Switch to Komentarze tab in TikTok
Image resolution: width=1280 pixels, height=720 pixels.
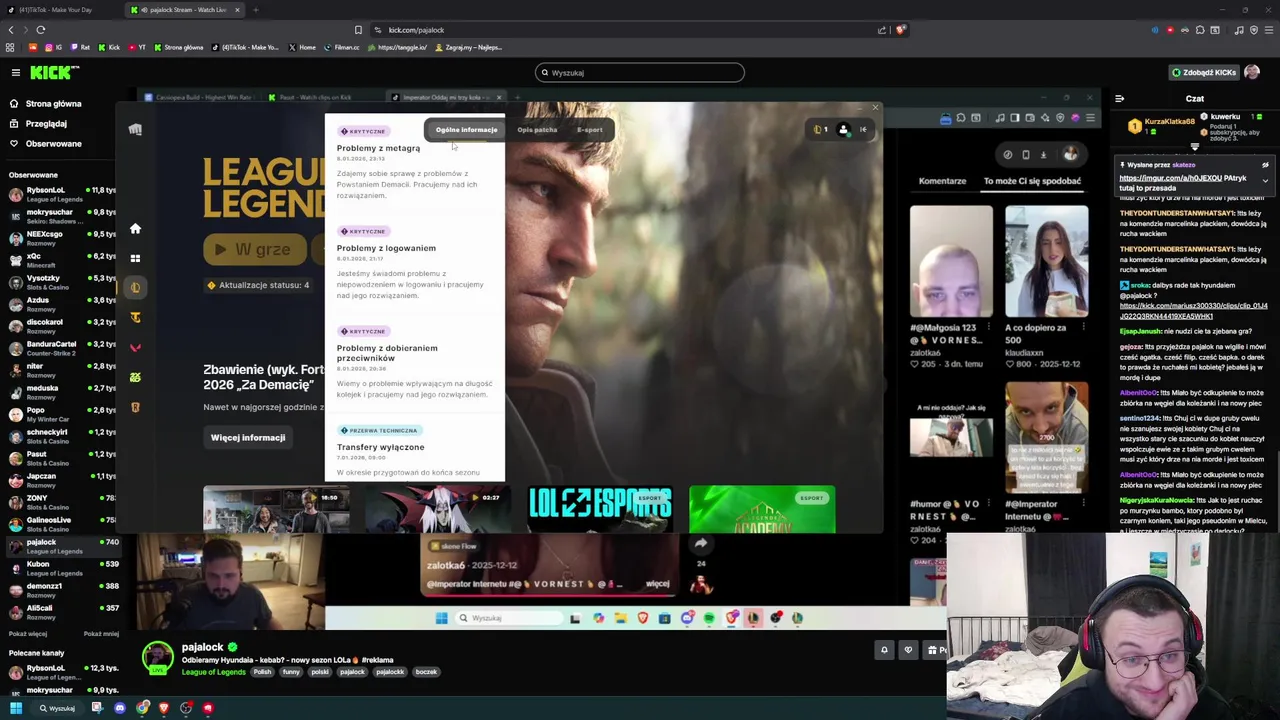point(942,181)
